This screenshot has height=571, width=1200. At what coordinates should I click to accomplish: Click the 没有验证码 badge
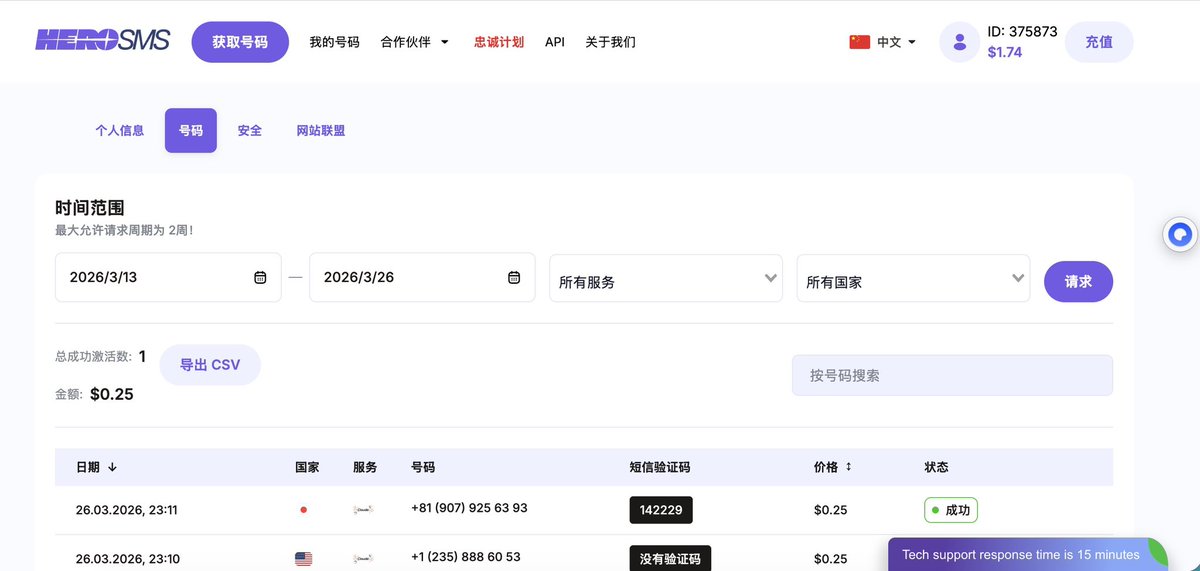pyautogui.click(x=670, y=558)
